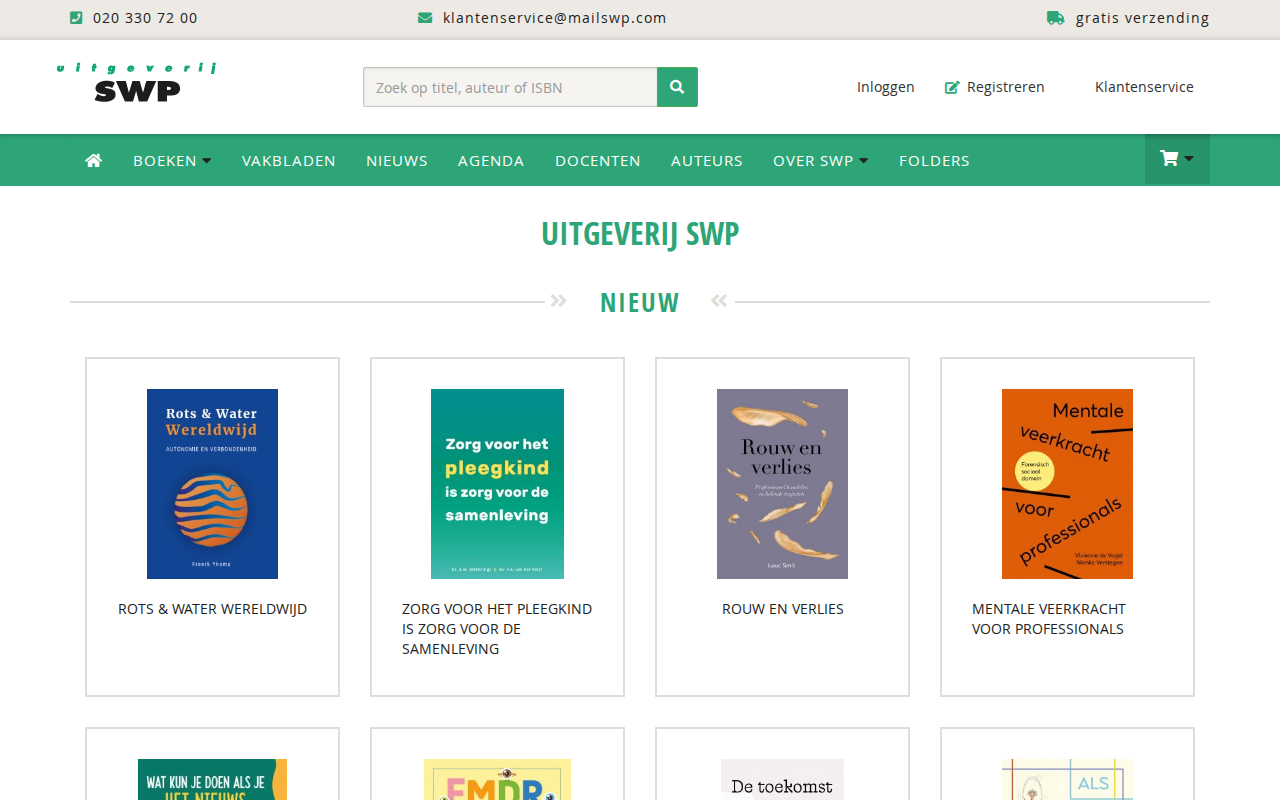Open the Nieuws menu item
The width and height of the screenshot is (1280, 800).
point(397,160)
